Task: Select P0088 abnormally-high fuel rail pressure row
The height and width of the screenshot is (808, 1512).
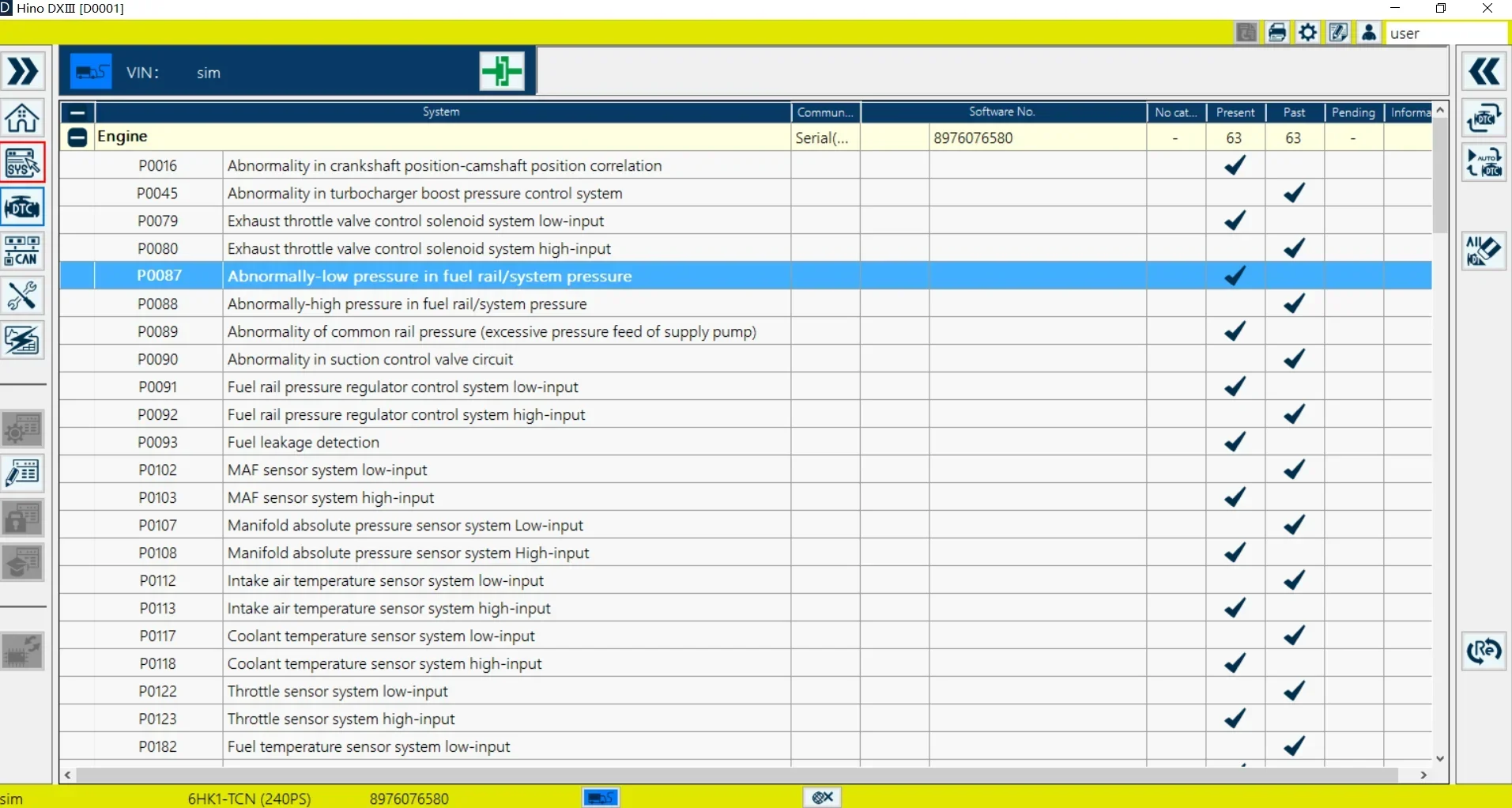Action: (746, 304)
